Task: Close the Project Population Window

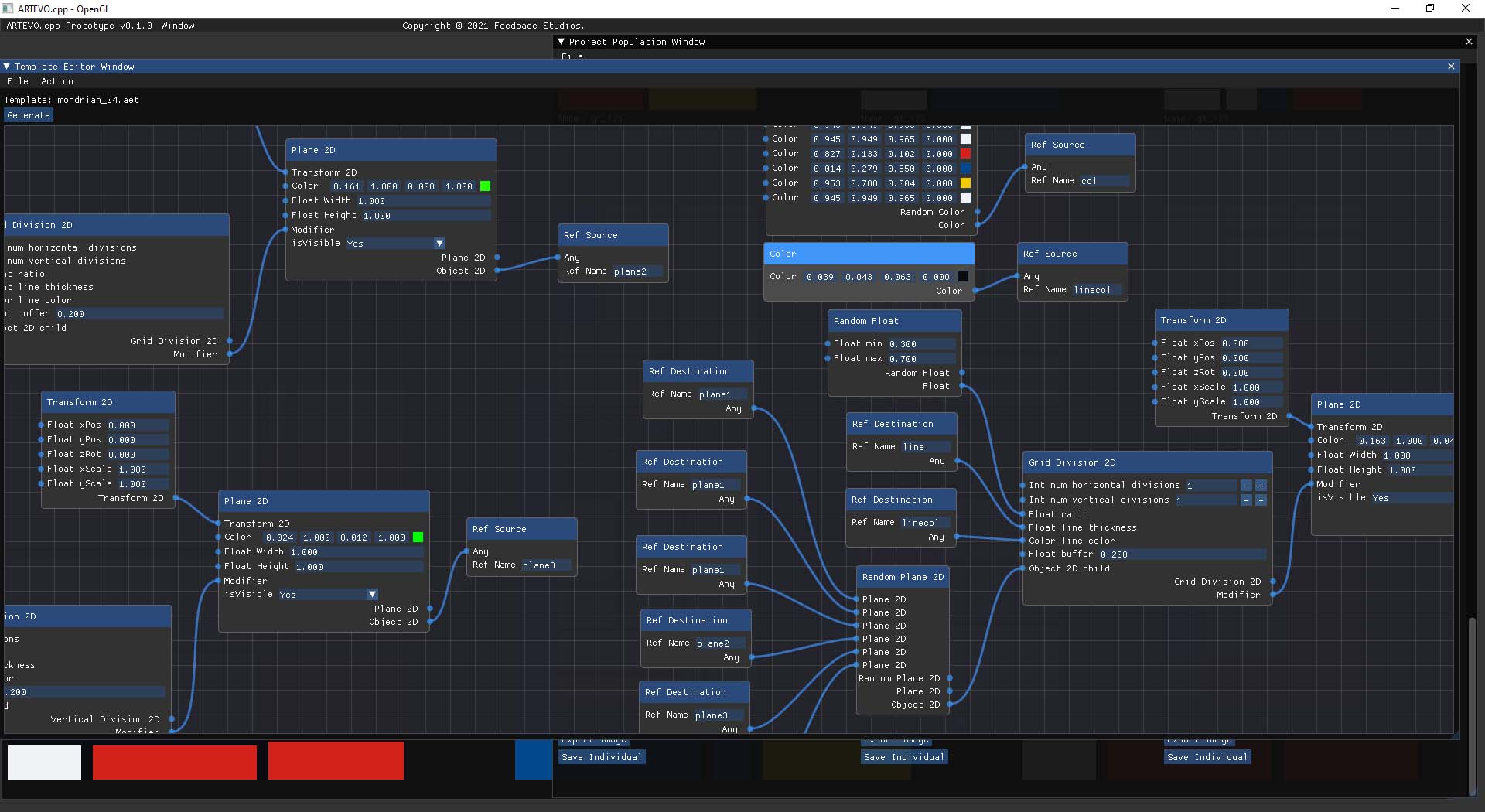Action: [1469, 42]
